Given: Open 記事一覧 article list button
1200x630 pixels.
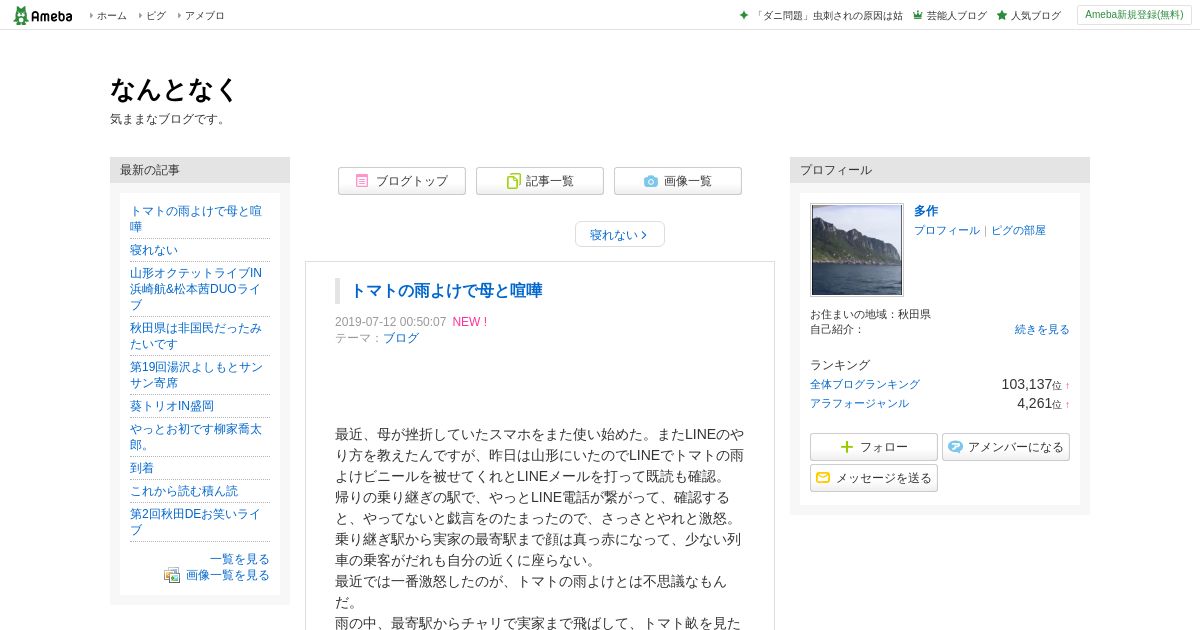Looking at the screenshot, I should click(x=540, y=181).
